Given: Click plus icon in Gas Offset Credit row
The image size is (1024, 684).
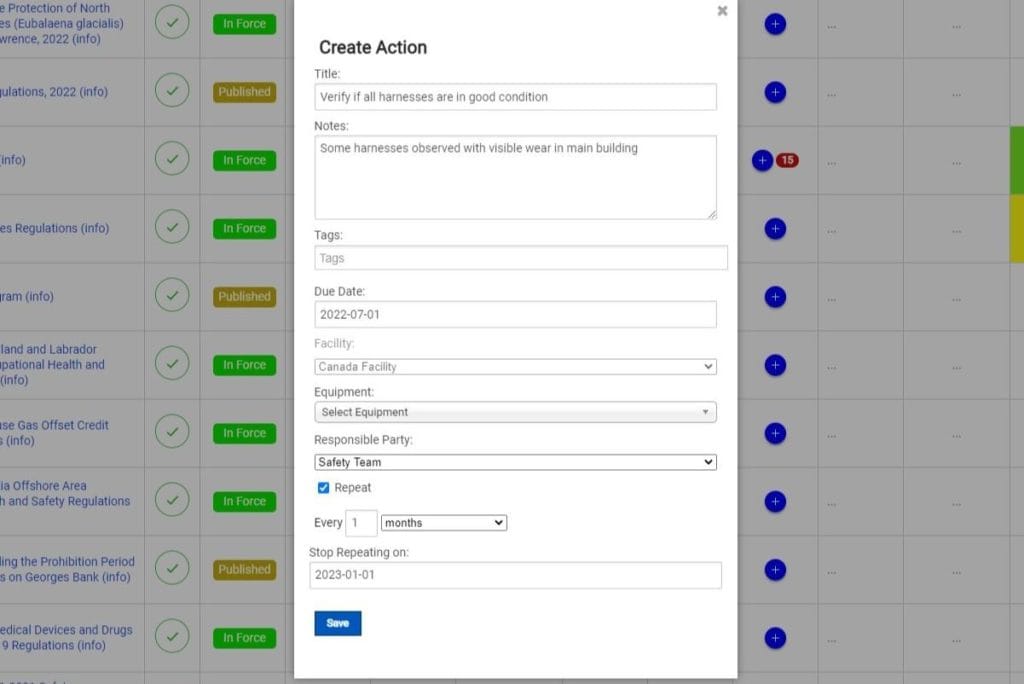Looking at the screenshot, I should pyautogui.click(x=775, y=433).
